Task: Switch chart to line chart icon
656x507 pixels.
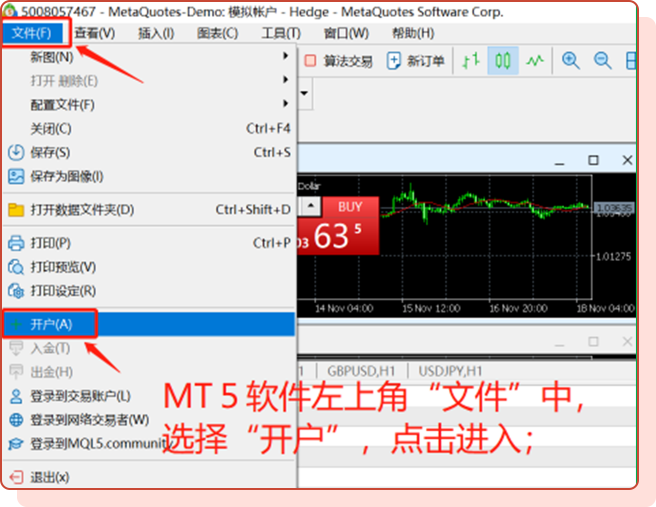Action: point(535,61)
